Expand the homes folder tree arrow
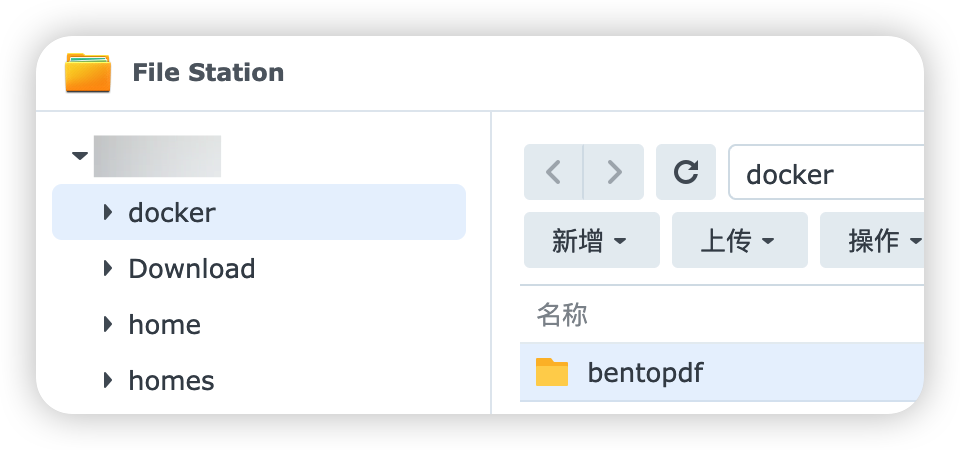 [x=108, y=380]
